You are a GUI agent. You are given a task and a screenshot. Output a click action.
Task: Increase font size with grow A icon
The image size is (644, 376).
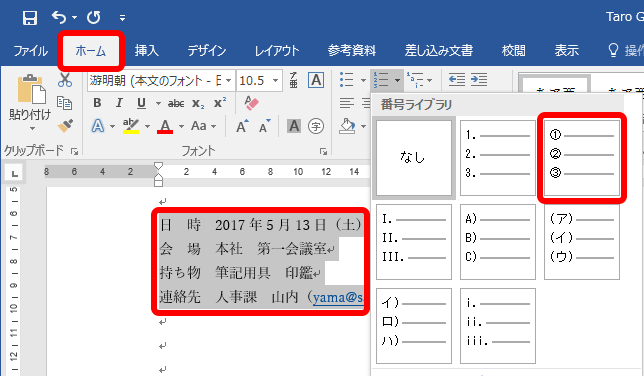(242, 126)
